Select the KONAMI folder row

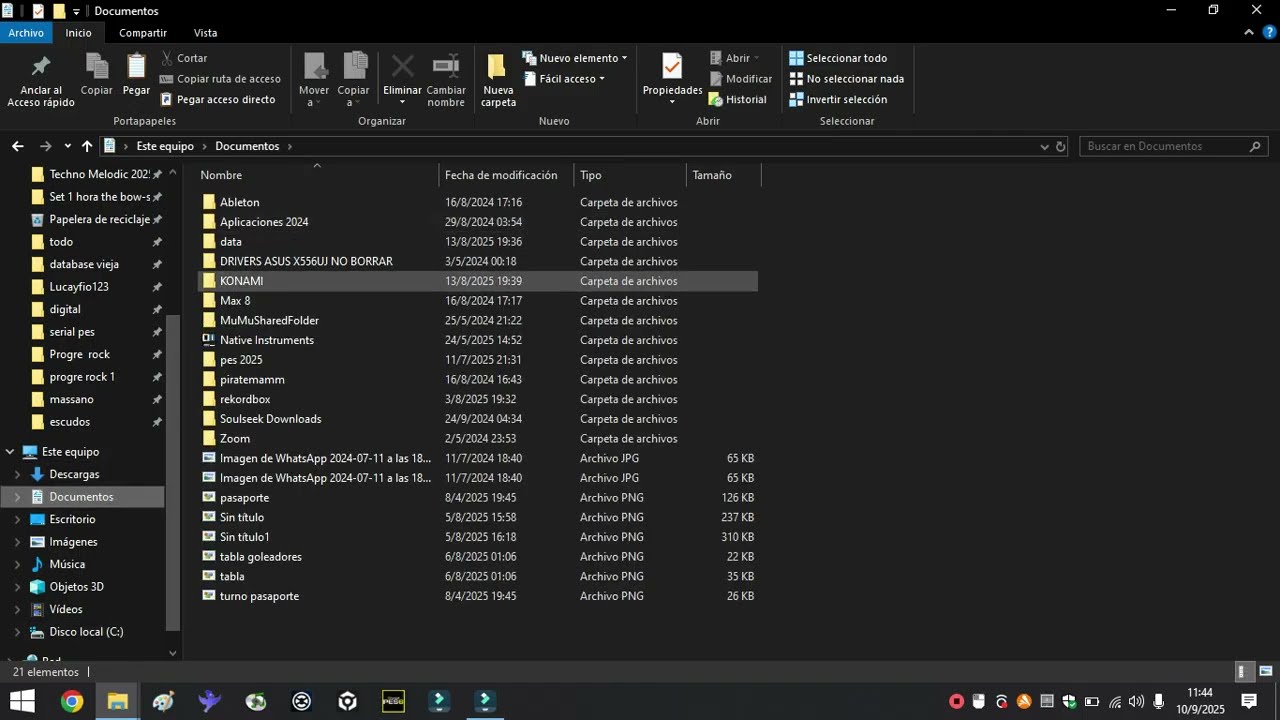[x=478, y=281]
